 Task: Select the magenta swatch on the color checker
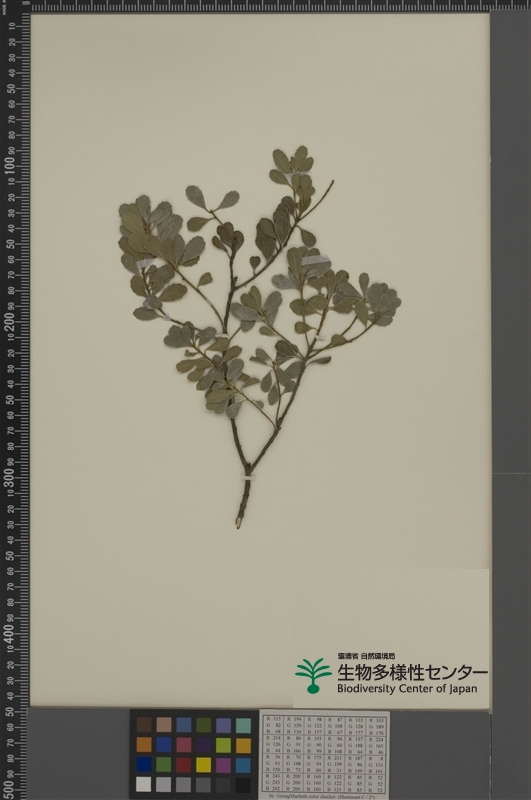coord(223,765)
